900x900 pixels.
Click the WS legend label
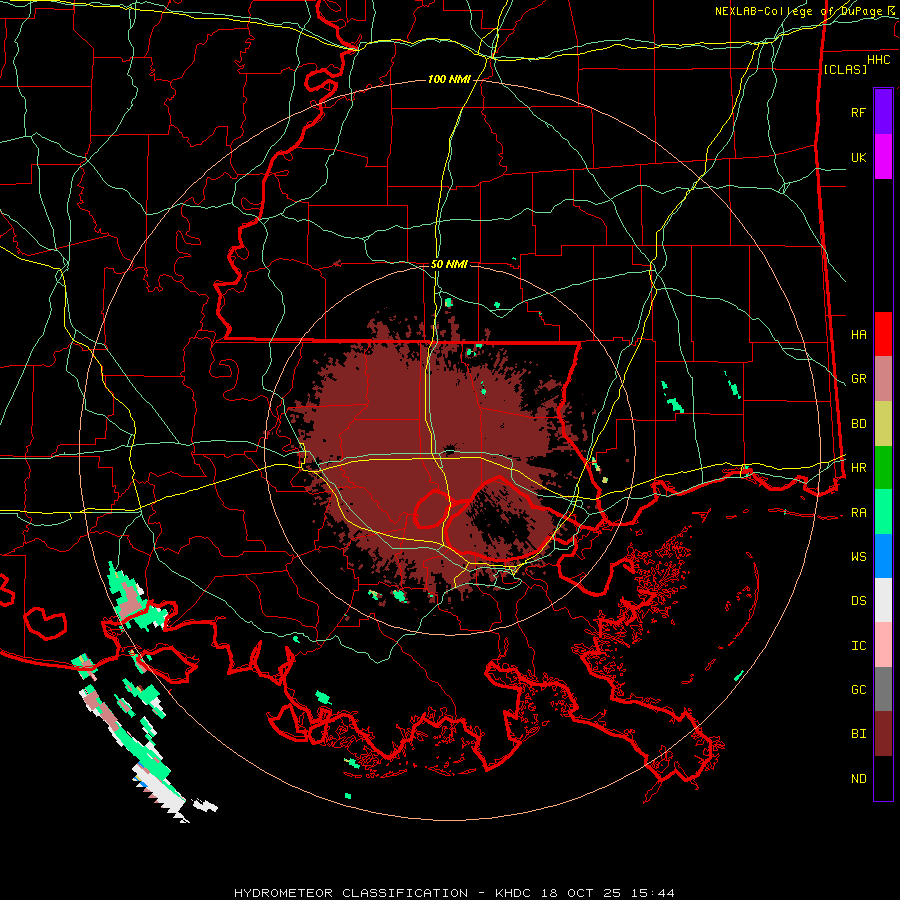point(858,556)
